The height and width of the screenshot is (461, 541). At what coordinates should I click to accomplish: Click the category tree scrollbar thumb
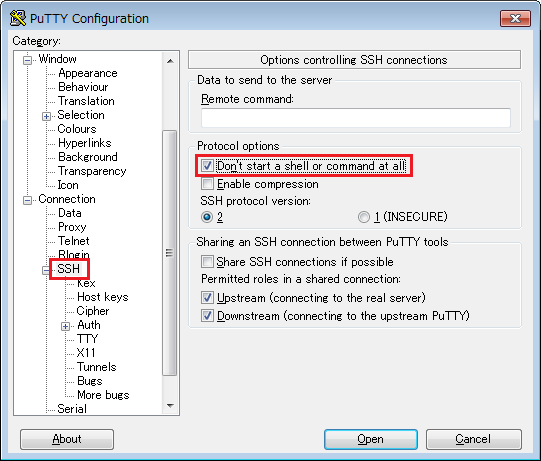click(169, 253)
